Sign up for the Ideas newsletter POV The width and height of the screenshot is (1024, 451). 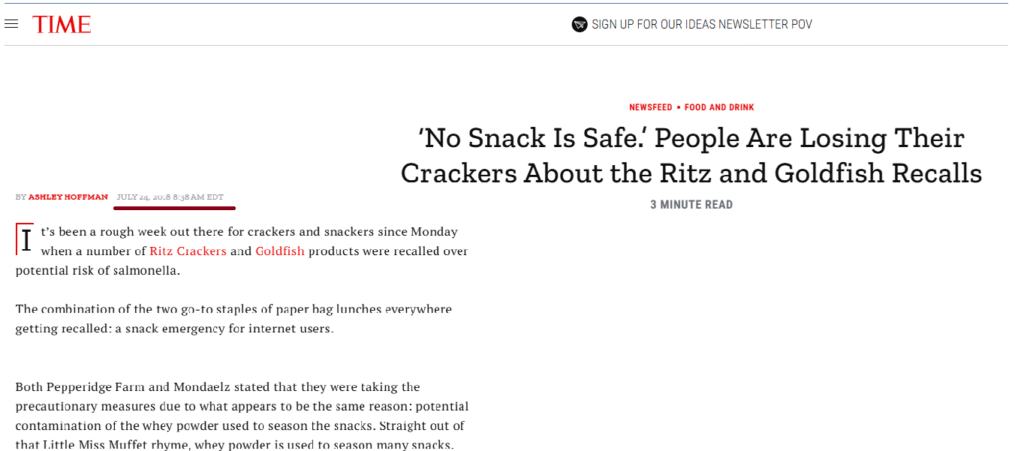click(701, 24)
